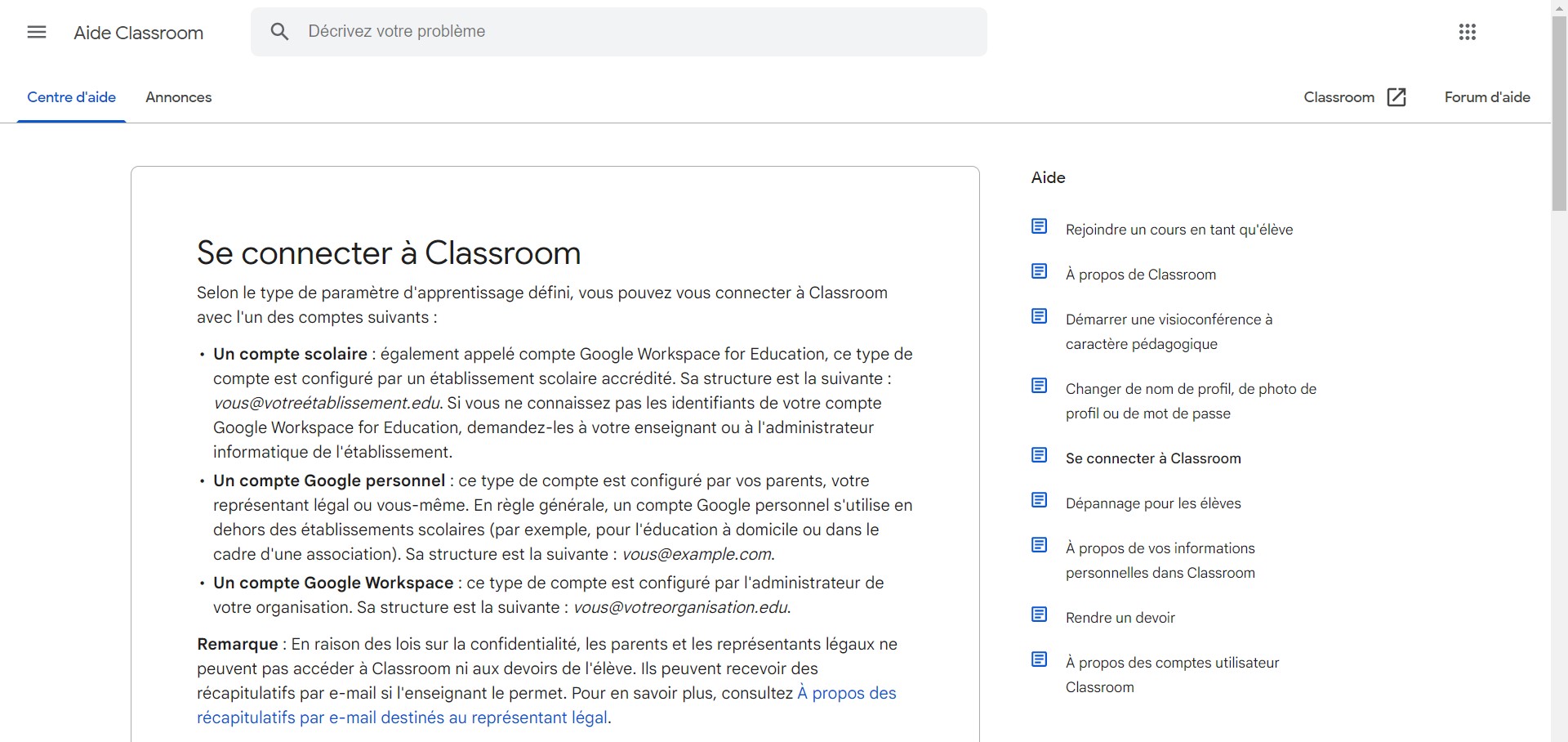The image size is (1568, 742).
Task: Select the Centre d'aide tab
Action: [x=72, y=97]
